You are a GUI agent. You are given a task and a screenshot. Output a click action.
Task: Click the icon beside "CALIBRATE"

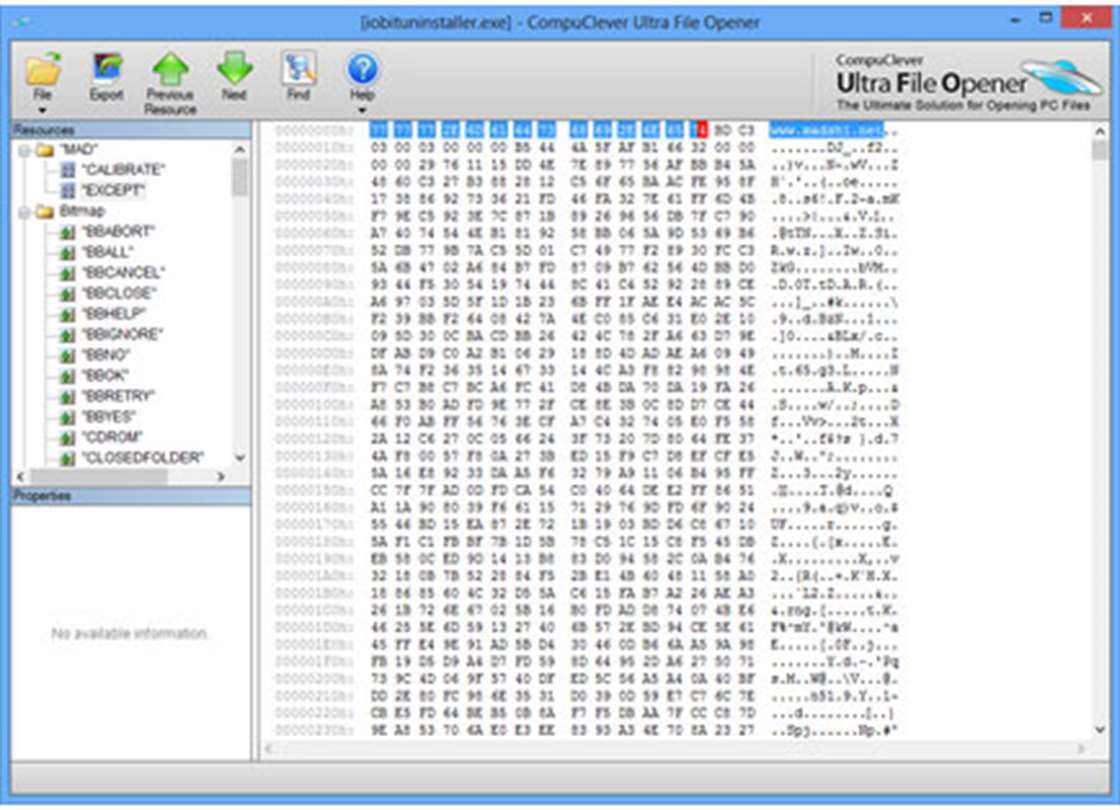click(68, 170)
